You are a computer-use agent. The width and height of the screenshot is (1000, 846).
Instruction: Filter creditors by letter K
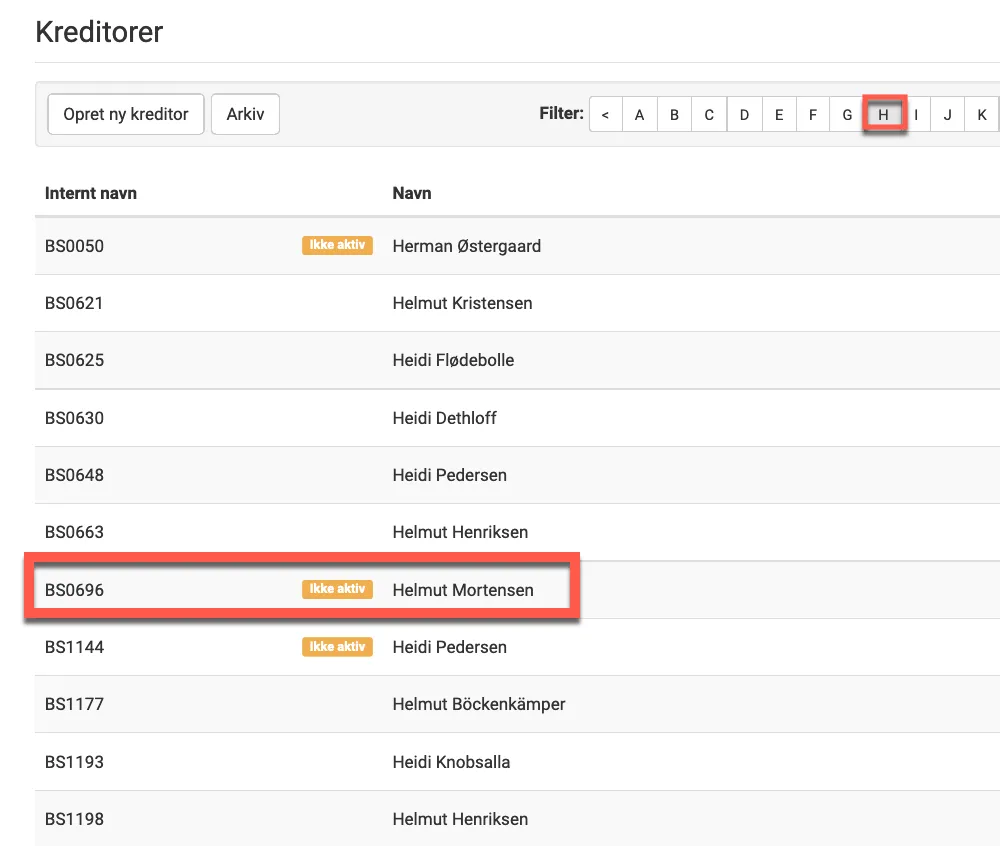coord(982,115)
